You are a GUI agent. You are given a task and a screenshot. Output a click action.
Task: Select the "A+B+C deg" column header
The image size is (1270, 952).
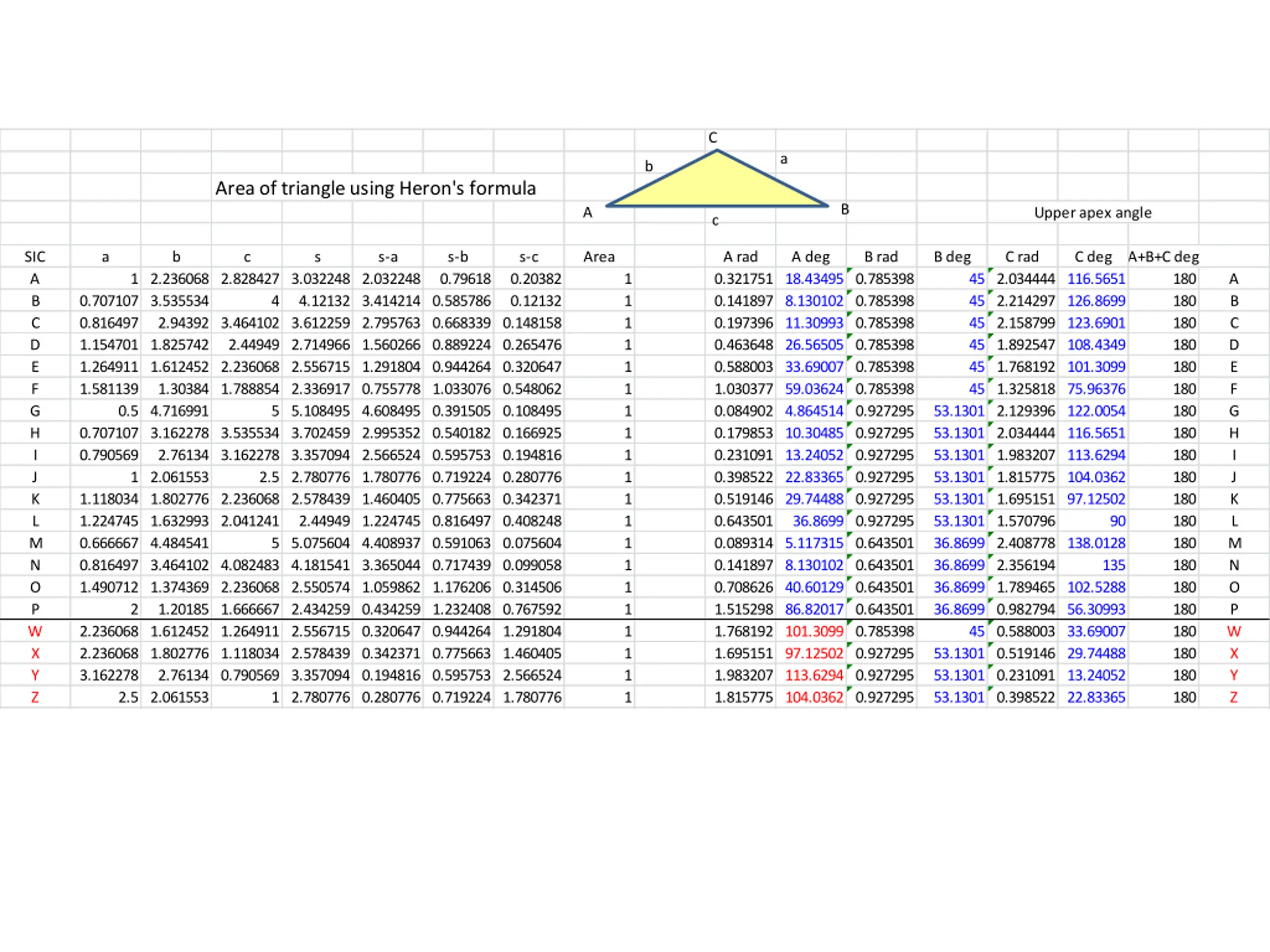click(x=1163, y=257)
